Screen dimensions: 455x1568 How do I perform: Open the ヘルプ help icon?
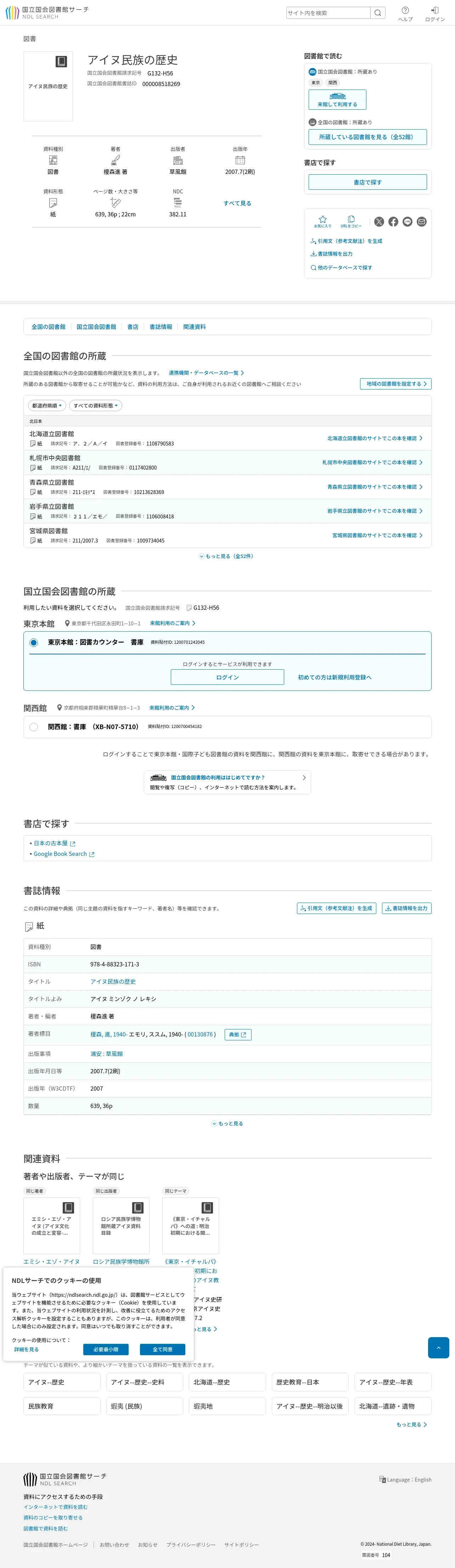point(405,13)
